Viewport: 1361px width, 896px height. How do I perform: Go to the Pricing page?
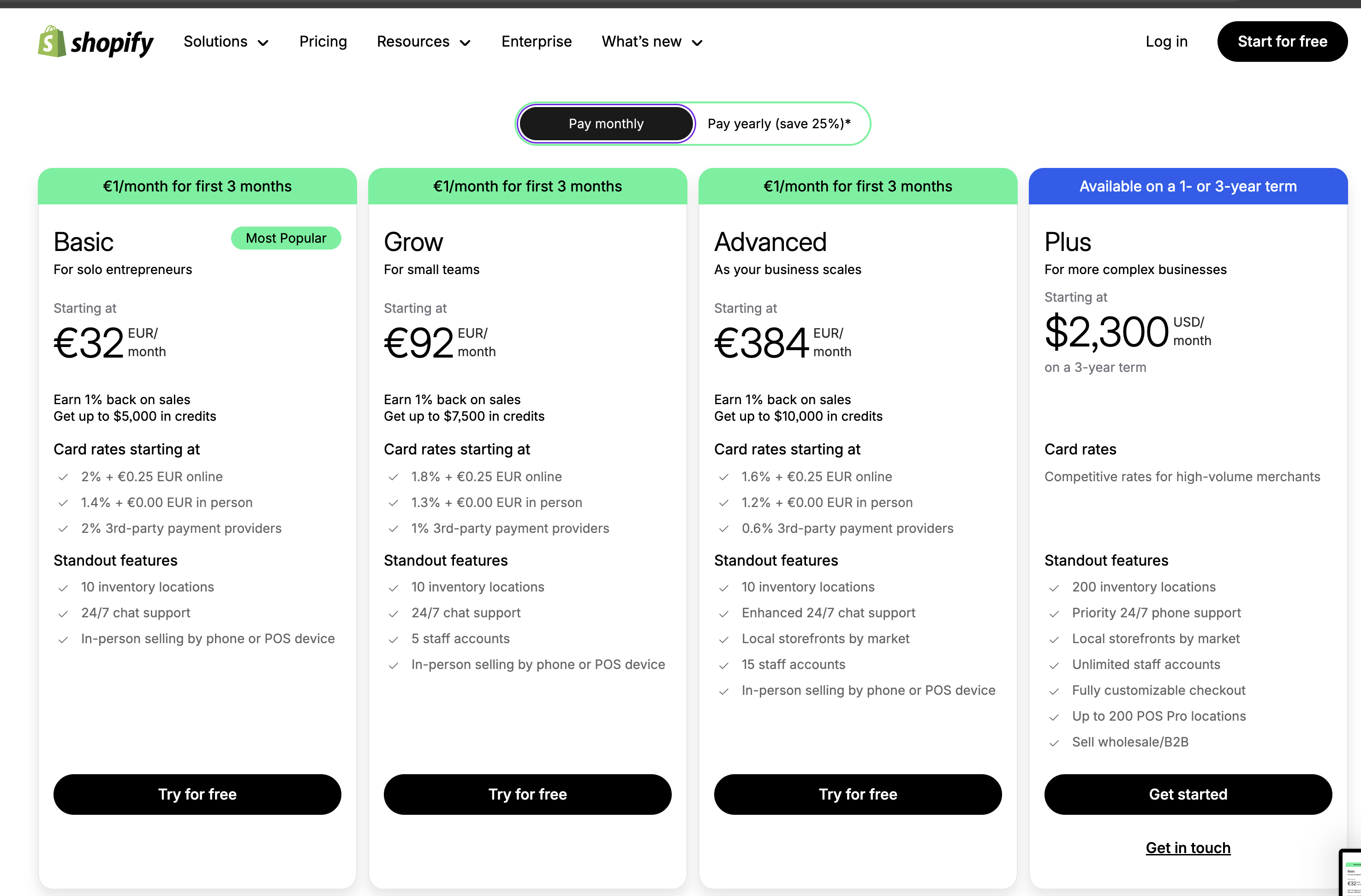pos(323,42)
